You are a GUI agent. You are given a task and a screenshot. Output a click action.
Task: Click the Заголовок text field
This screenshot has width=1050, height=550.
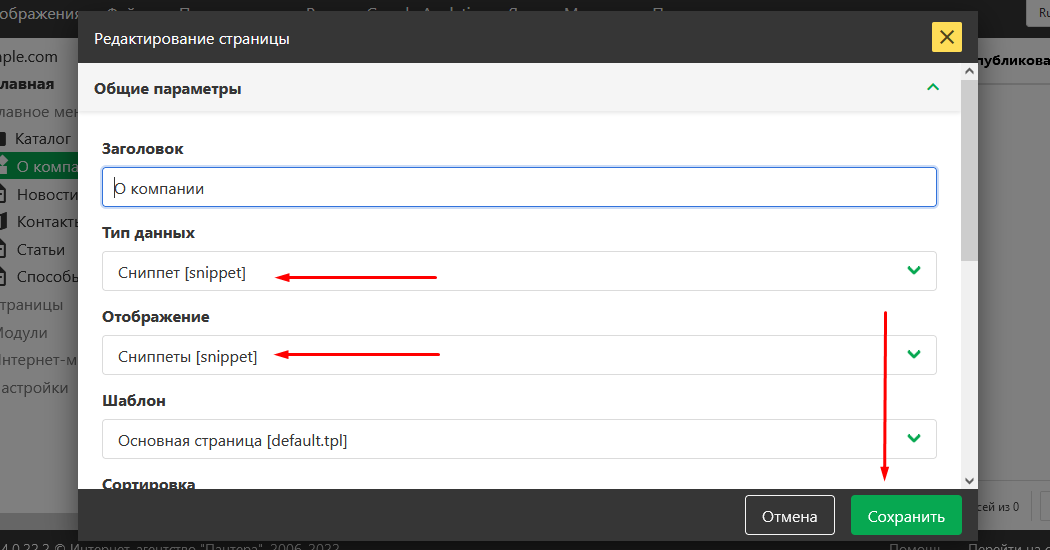pyautogui.click(x=519, y=187)
